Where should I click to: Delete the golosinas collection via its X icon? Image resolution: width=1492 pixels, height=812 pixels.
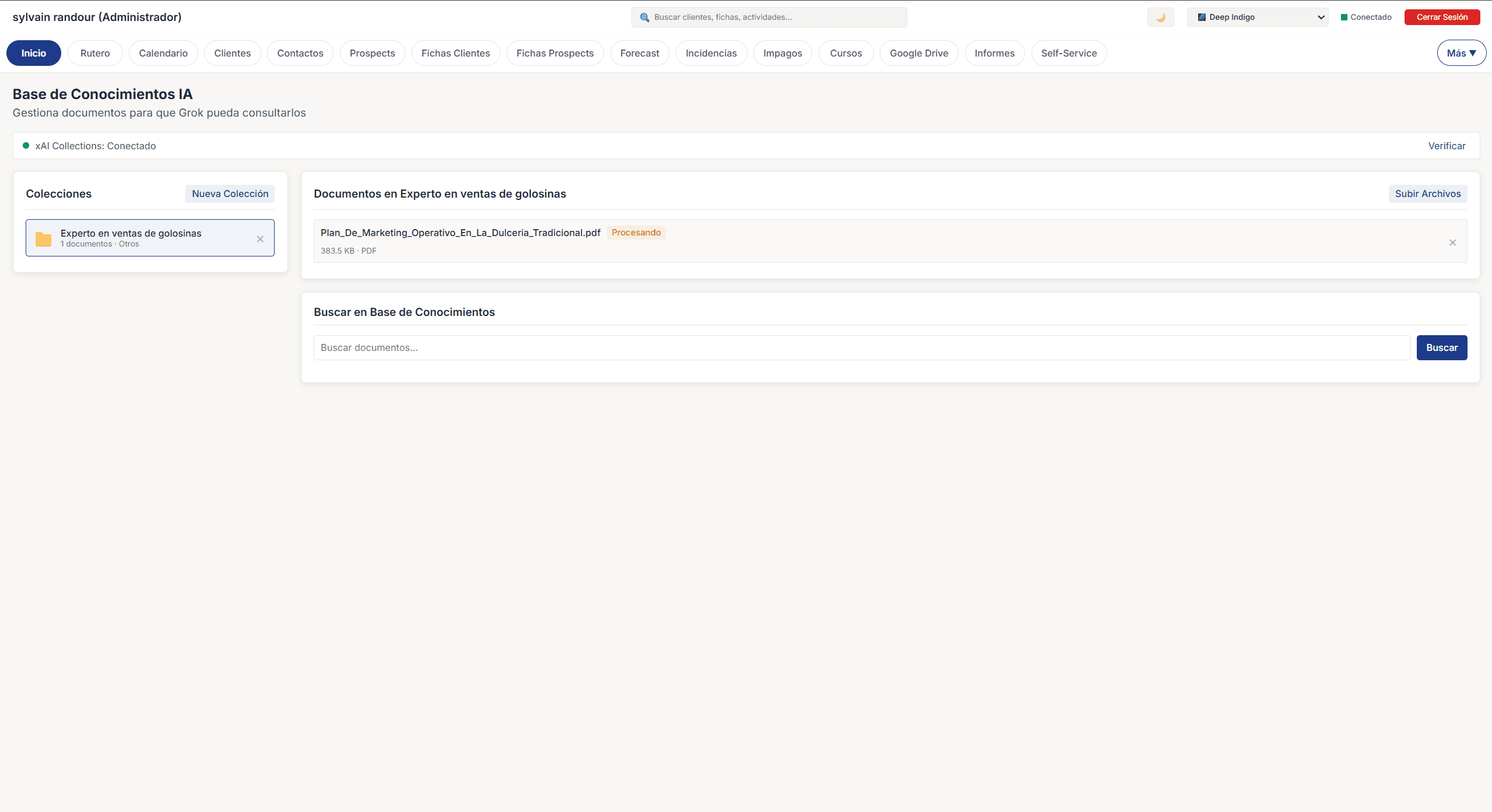coord(260,238)
